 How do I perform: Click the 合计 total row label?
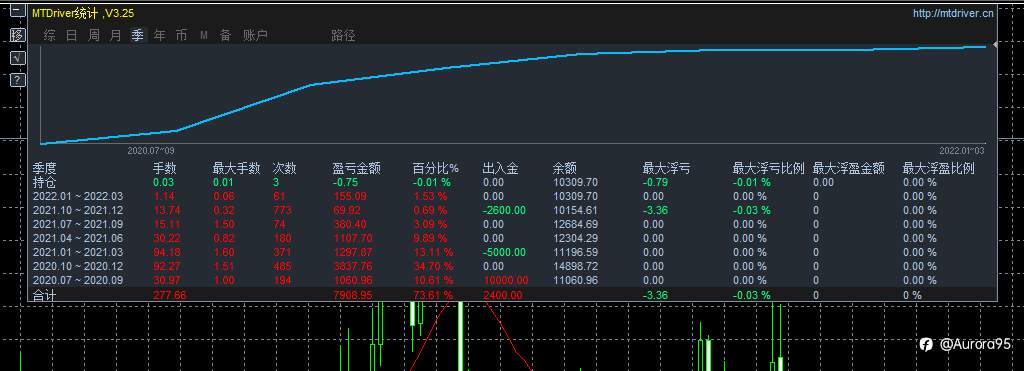click(44, 295)
